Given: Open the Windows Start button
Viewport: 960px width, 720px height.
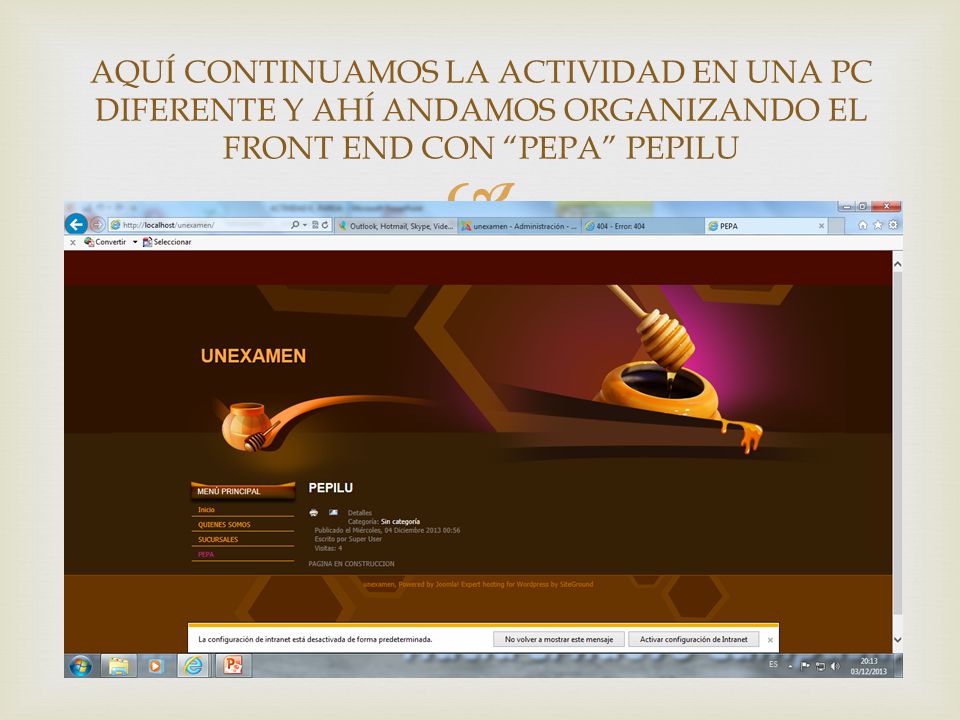Looking at the screenshot, I should click(x=80, y=666).
